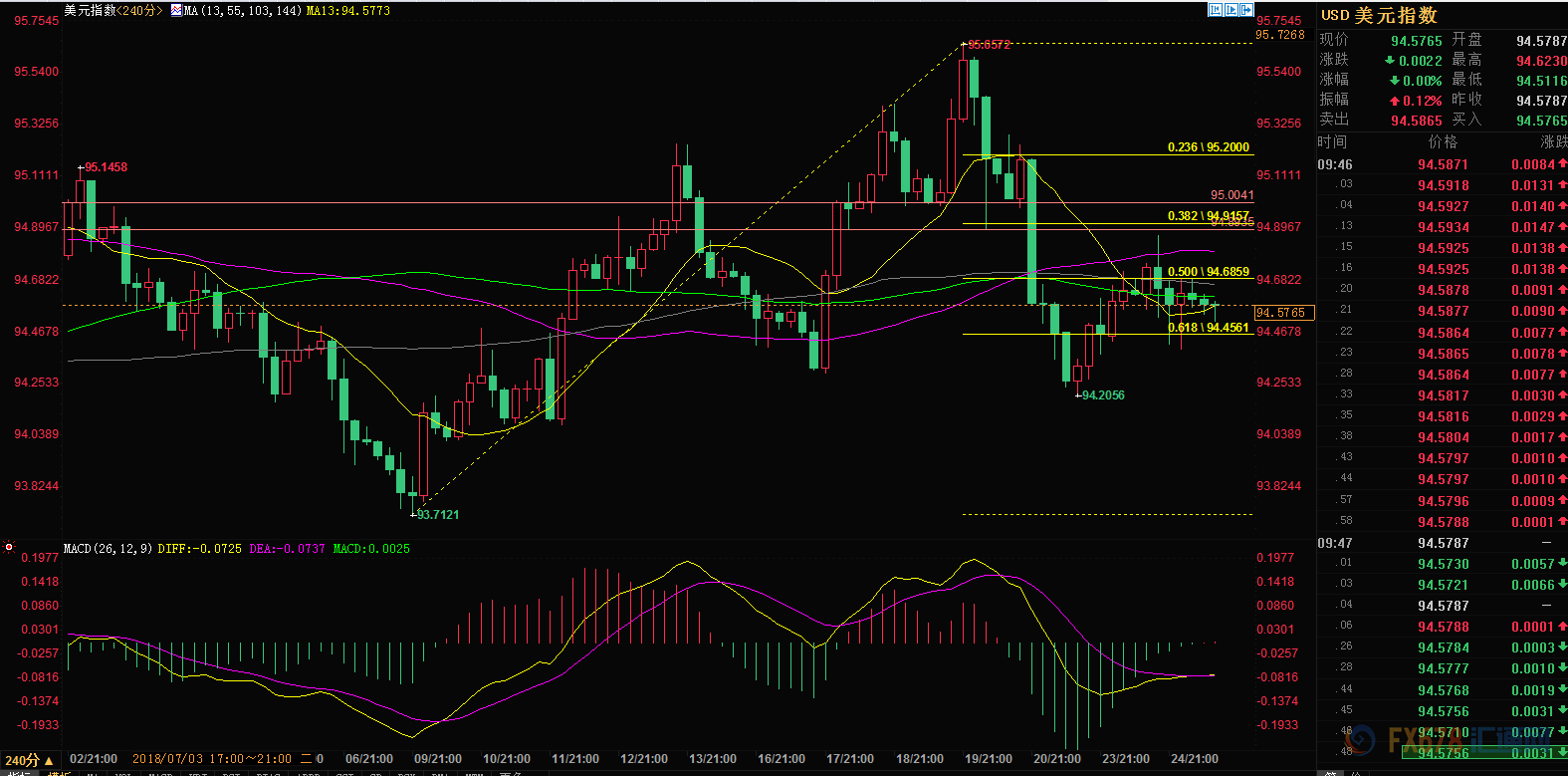Click the MACD:0.0025 value
The image size is (1568, 776).
[371, 549]
